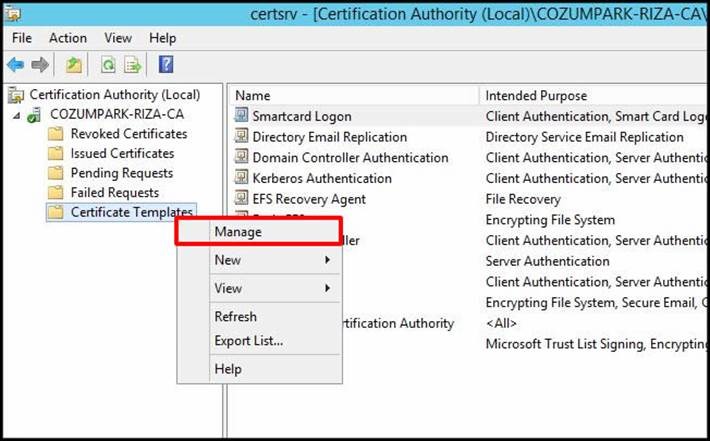Click the Microsoft Trust List Signing cell
710x441 pixels.
click(596, 344)
